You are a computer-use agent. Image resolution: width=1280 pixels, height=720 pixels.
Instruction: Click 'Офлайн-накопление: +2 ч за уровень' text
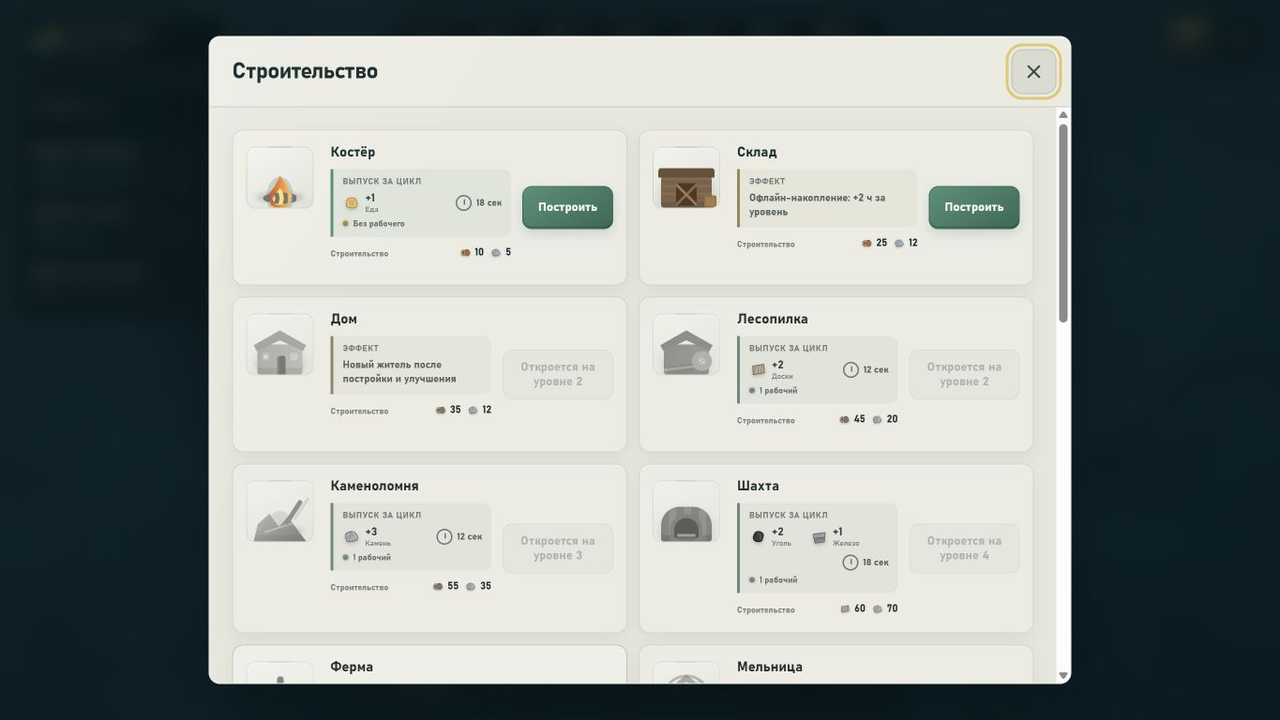(817, 205)
